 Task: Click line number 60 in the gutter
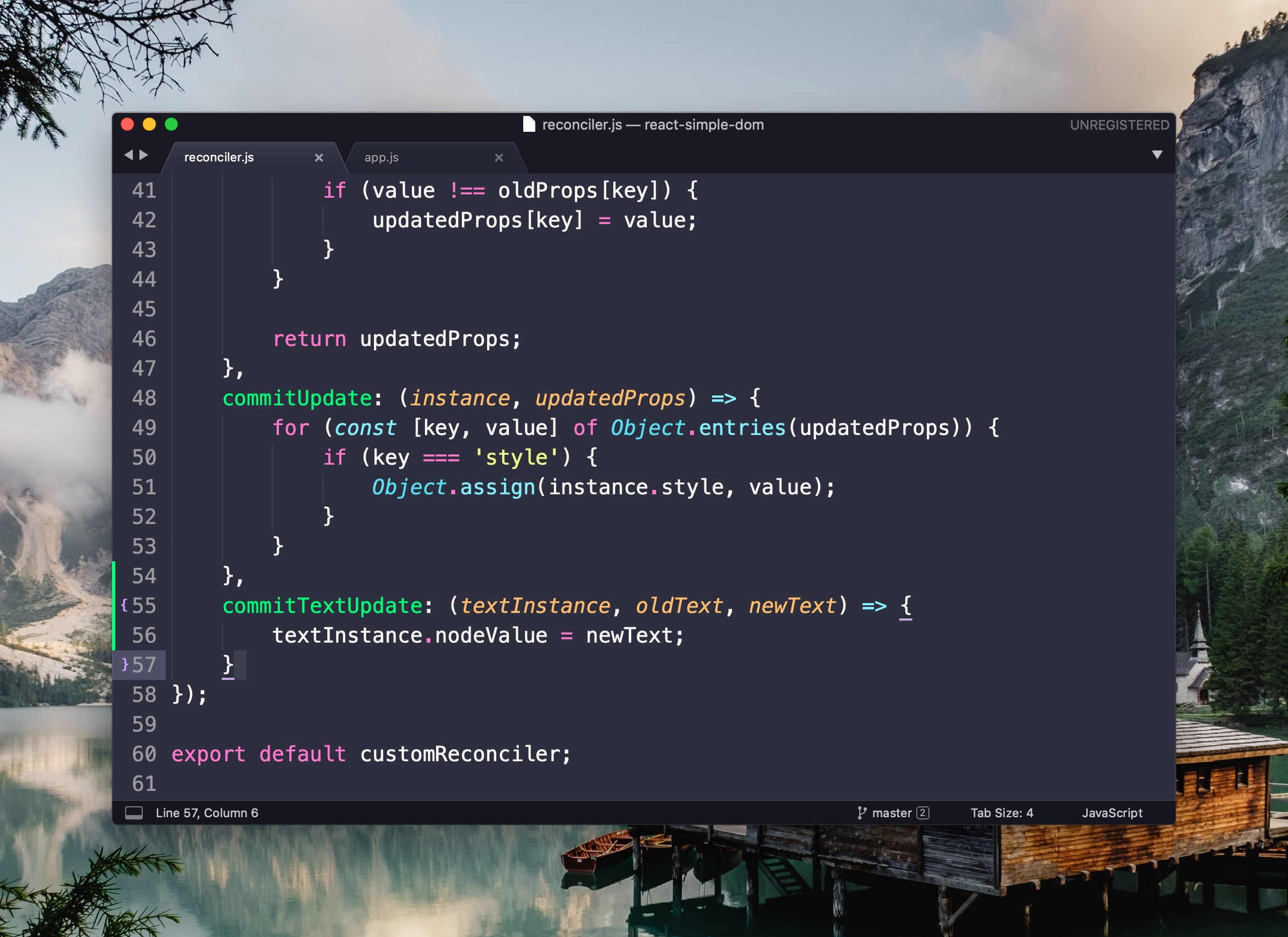tap(144, 754)
